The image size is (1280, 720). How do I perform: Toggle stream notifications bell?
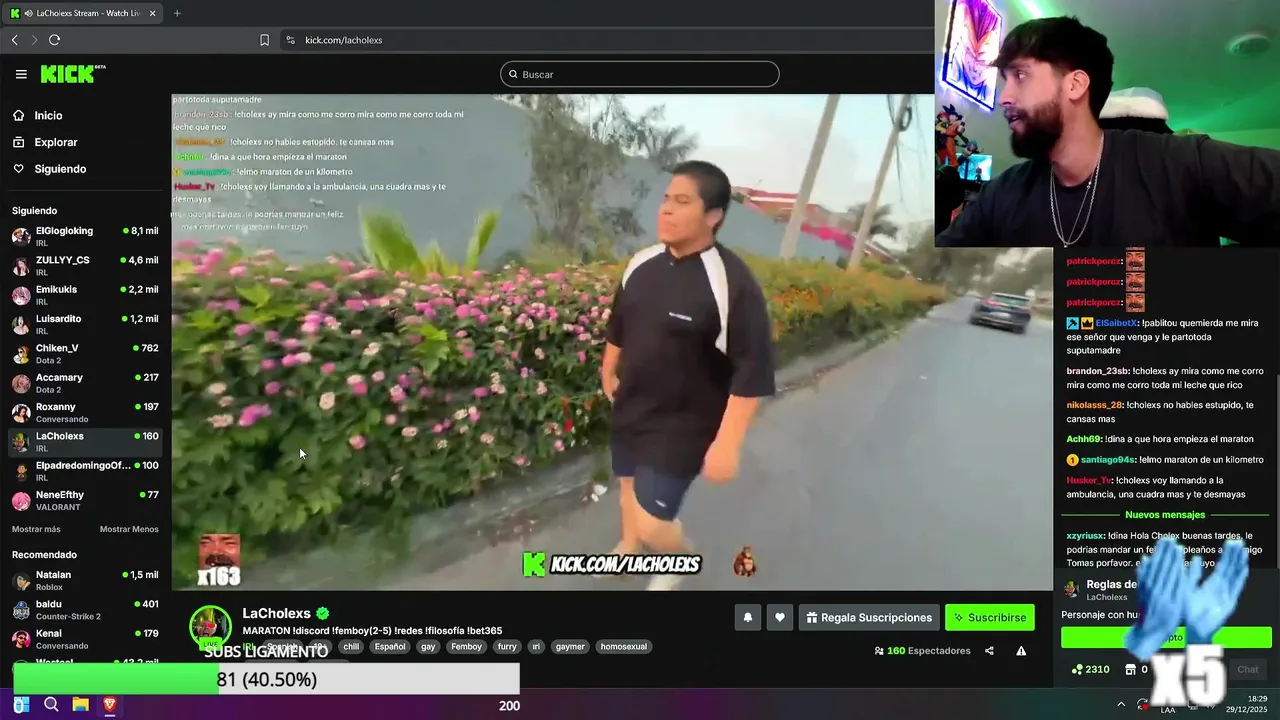click(747, 618)
